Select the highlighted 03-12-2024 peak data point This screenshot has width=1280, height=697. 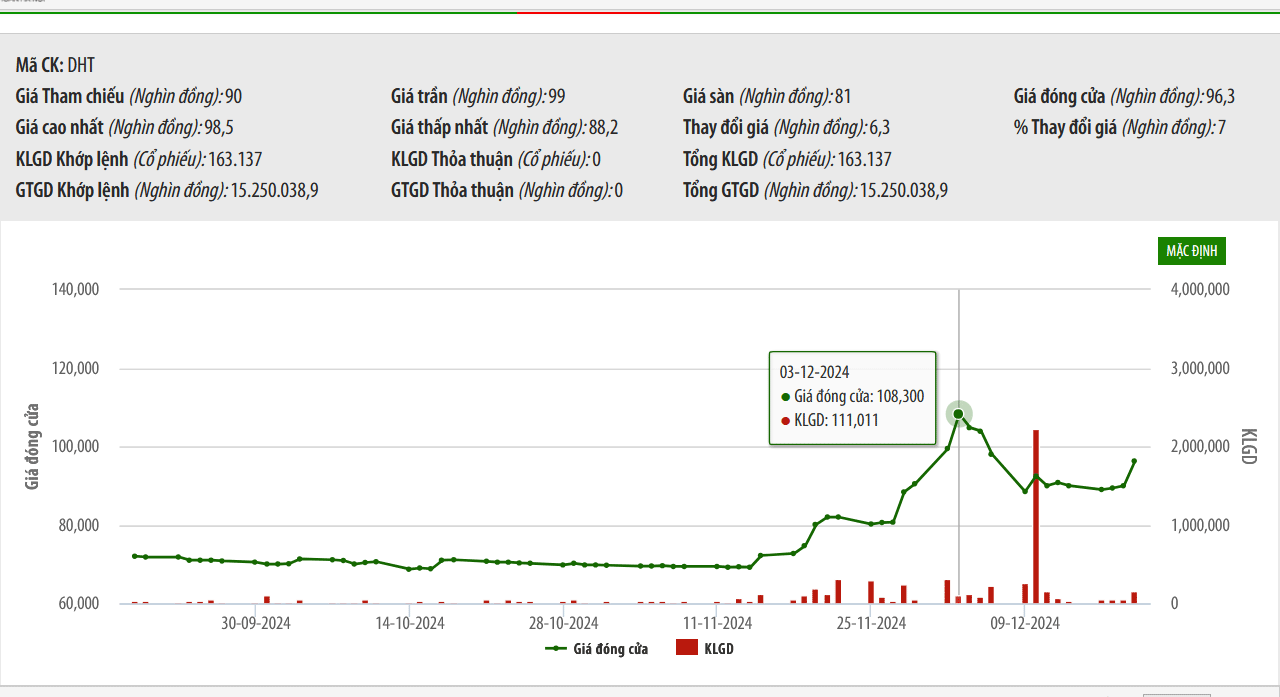(x=958, y=414)
